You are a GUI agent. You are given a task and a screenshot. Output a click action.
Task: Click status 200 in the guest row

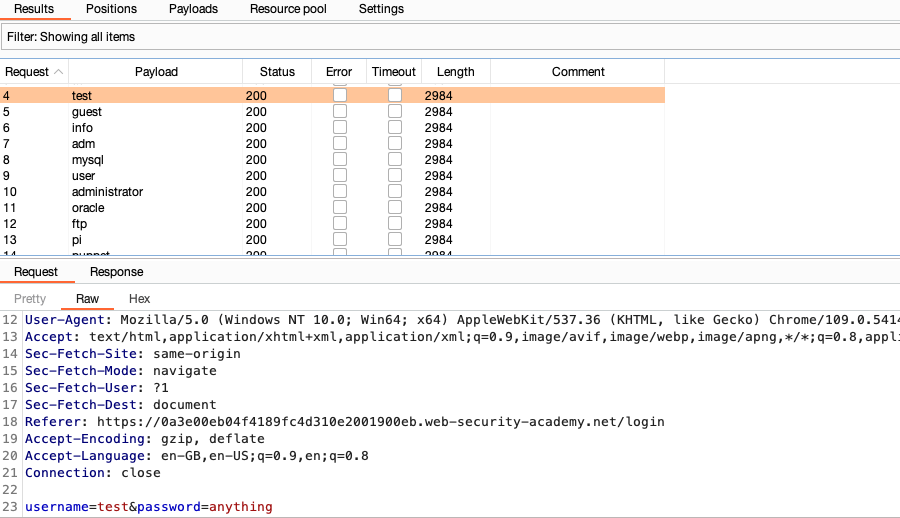click(x=256, y=111)
